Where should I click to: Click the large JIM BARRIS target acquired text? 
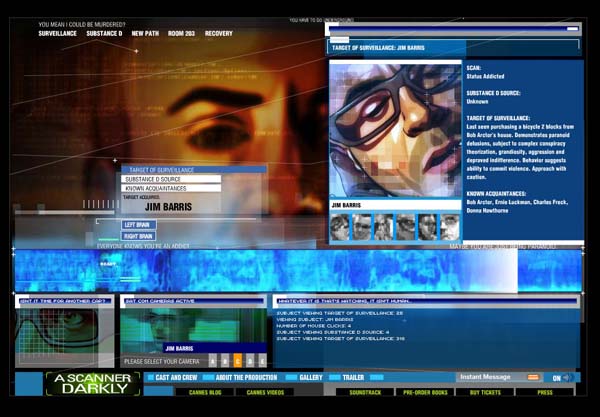pyautogui.click(x=168, y=207)
